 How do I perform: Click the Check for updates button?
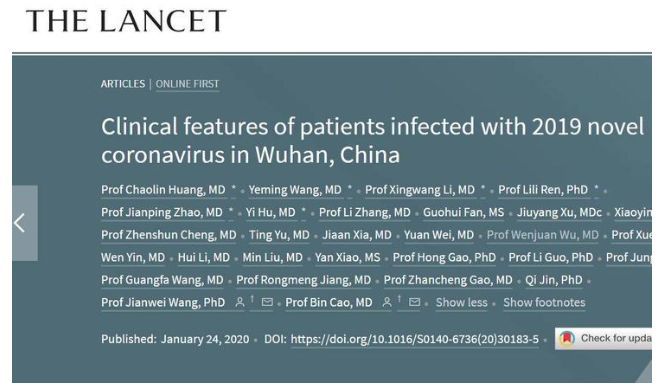click(x=603, y=339)
